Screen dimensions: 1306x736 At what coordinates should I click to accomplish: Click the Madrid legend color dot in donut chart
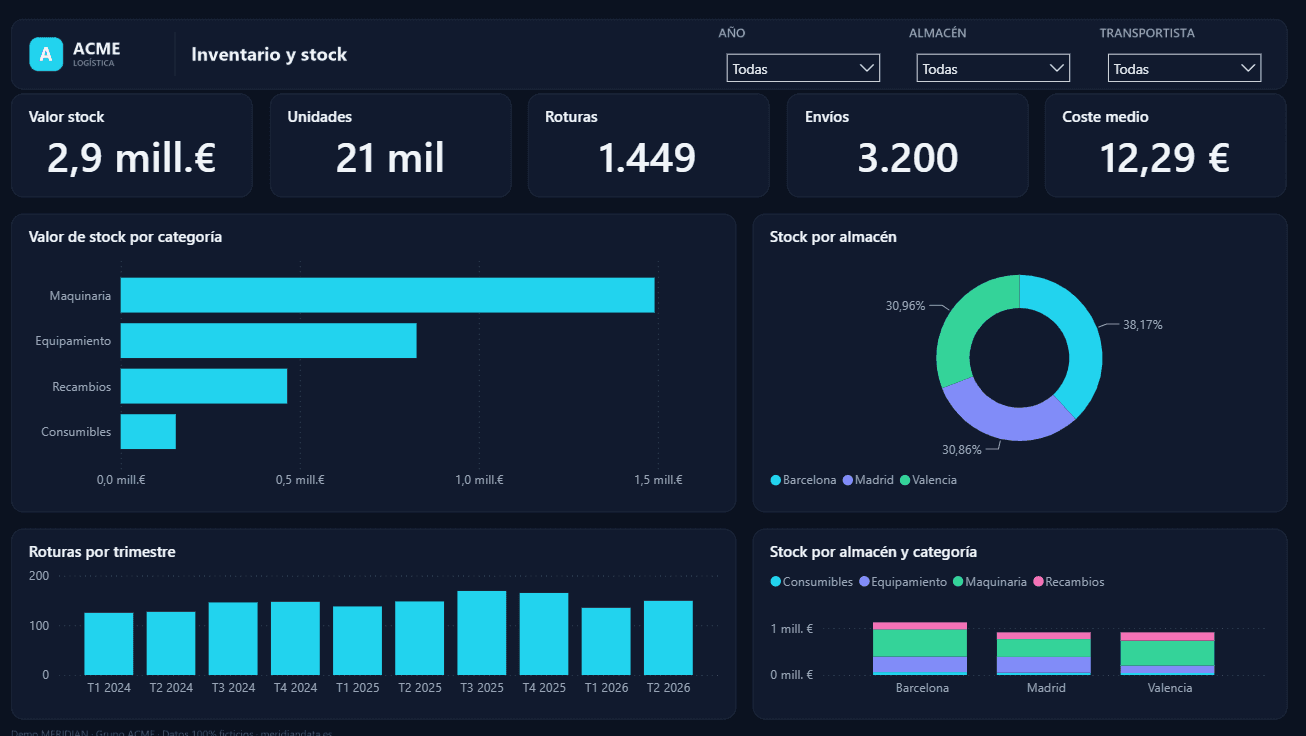(x=848, y=480)
